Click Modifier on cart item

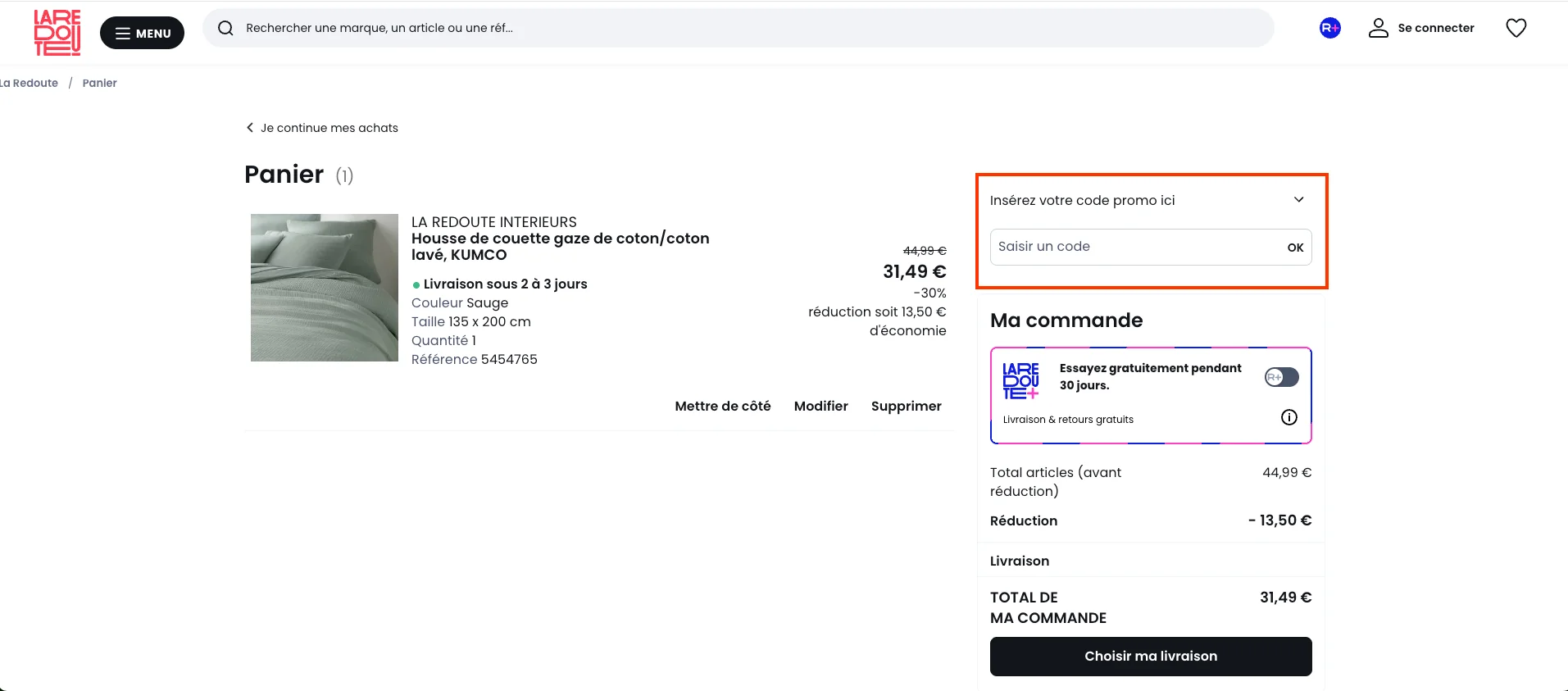tap(821, 406)
